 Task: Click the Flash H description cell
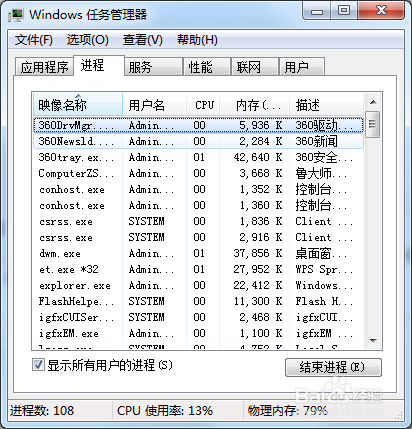(x=324, y=301)
